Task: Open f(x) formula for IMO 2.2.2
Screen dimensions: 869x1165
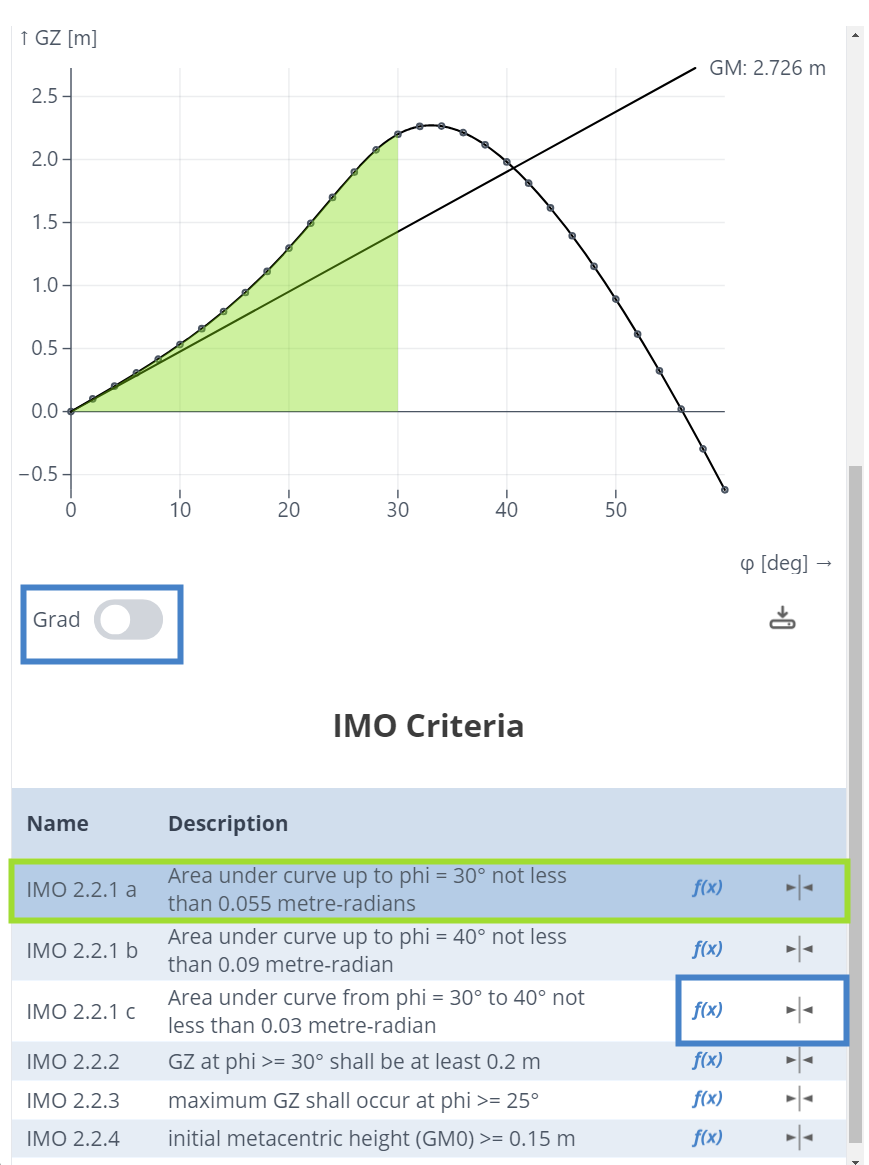Action: coord(707,1060)
